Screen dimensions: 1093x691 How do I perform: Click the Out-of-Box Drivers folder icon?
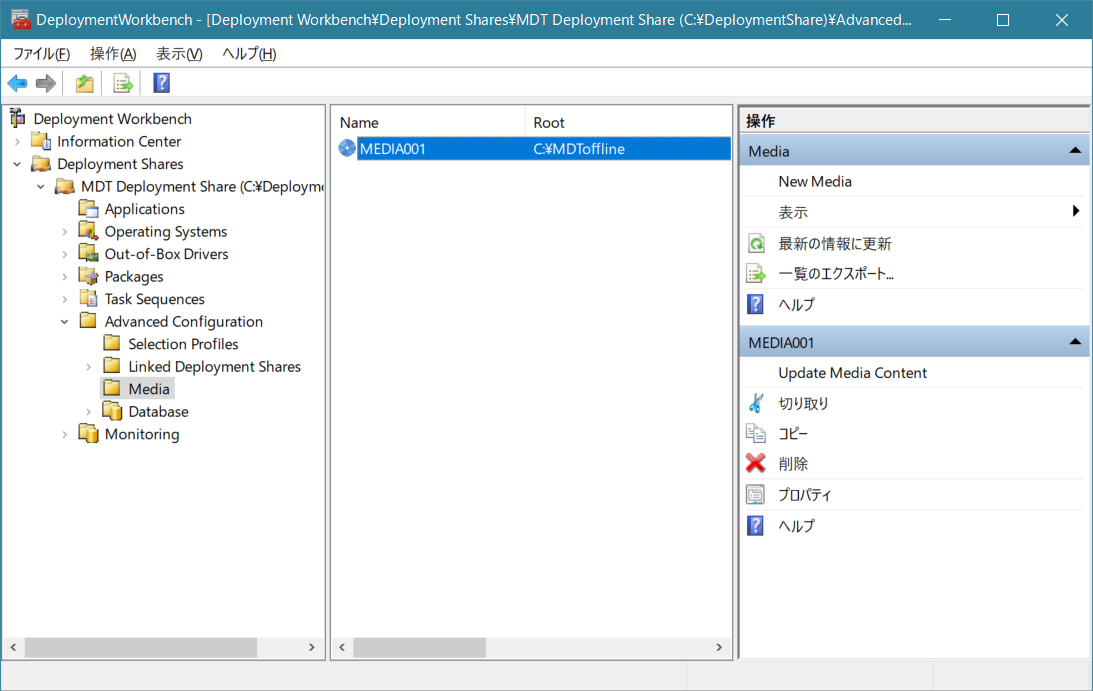[x=89, y=253]
